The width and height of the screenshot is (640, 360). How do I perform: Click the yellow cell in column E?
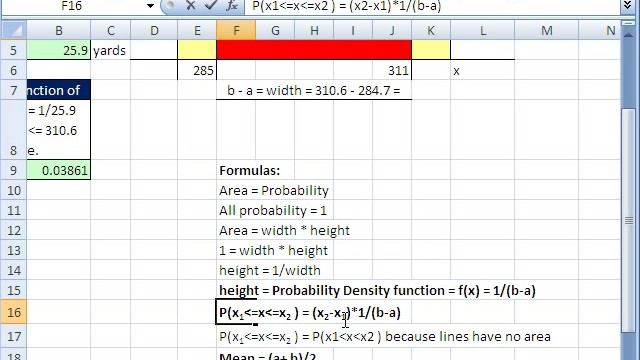[x=197, y=49]
